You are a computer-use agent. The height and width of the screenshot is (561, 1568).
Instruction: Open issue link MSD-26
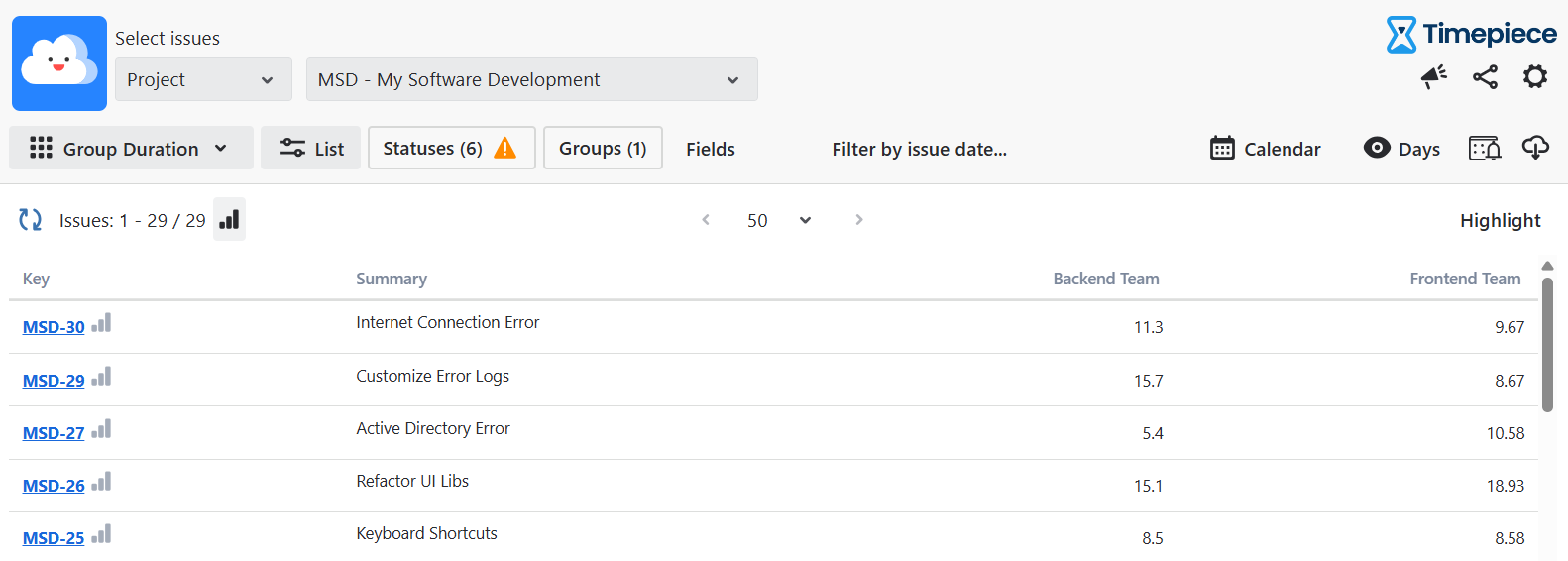click(54, 486)
